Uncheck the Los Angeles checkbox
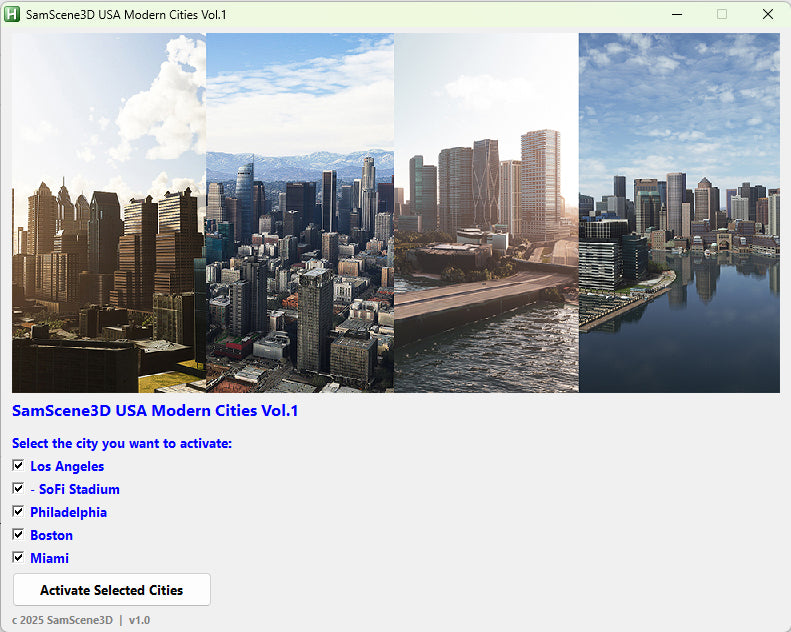791x632 pixels. point(18,466)
